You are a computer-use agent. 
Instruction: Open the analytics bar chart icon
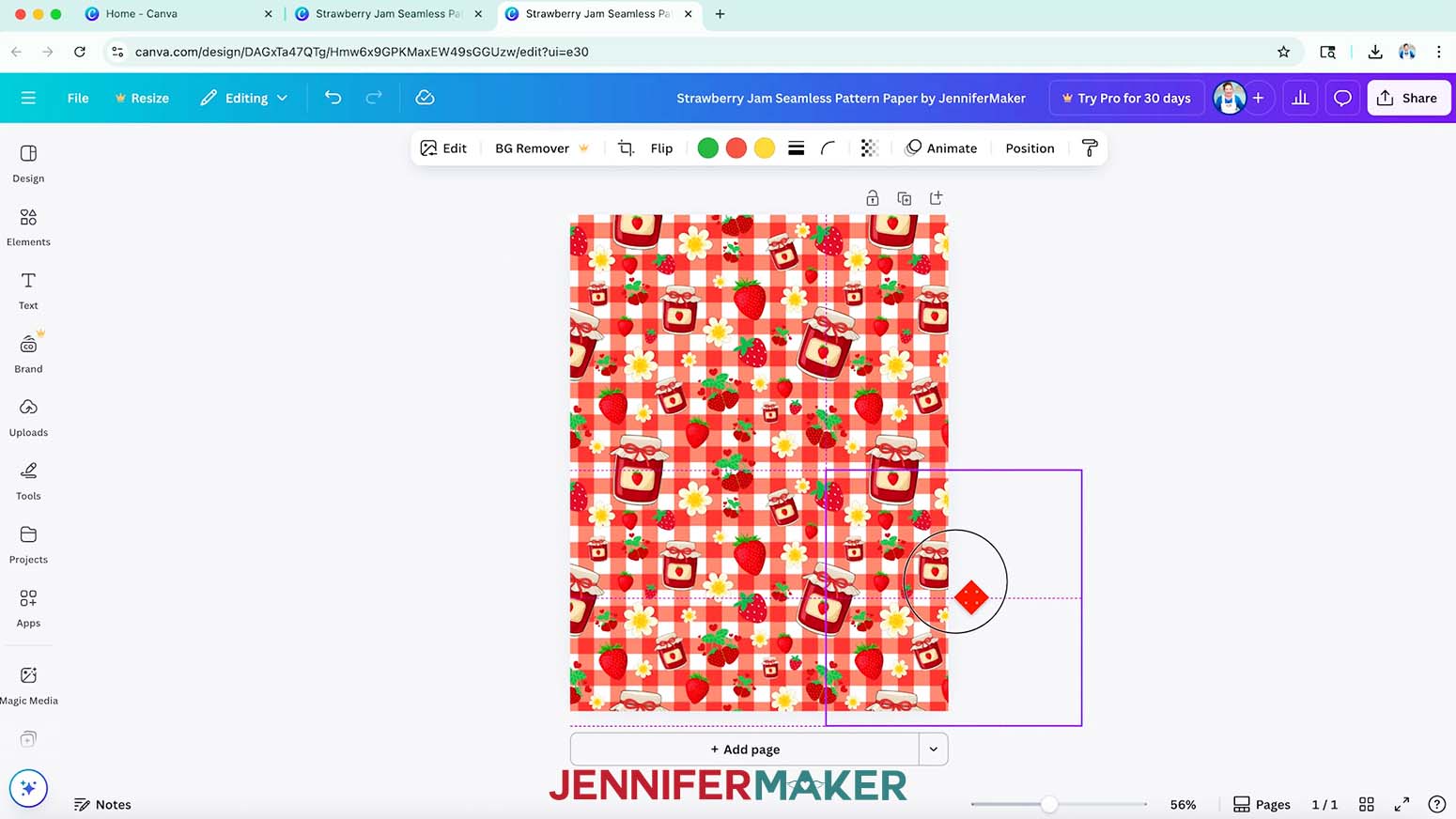pos(1300,98)
